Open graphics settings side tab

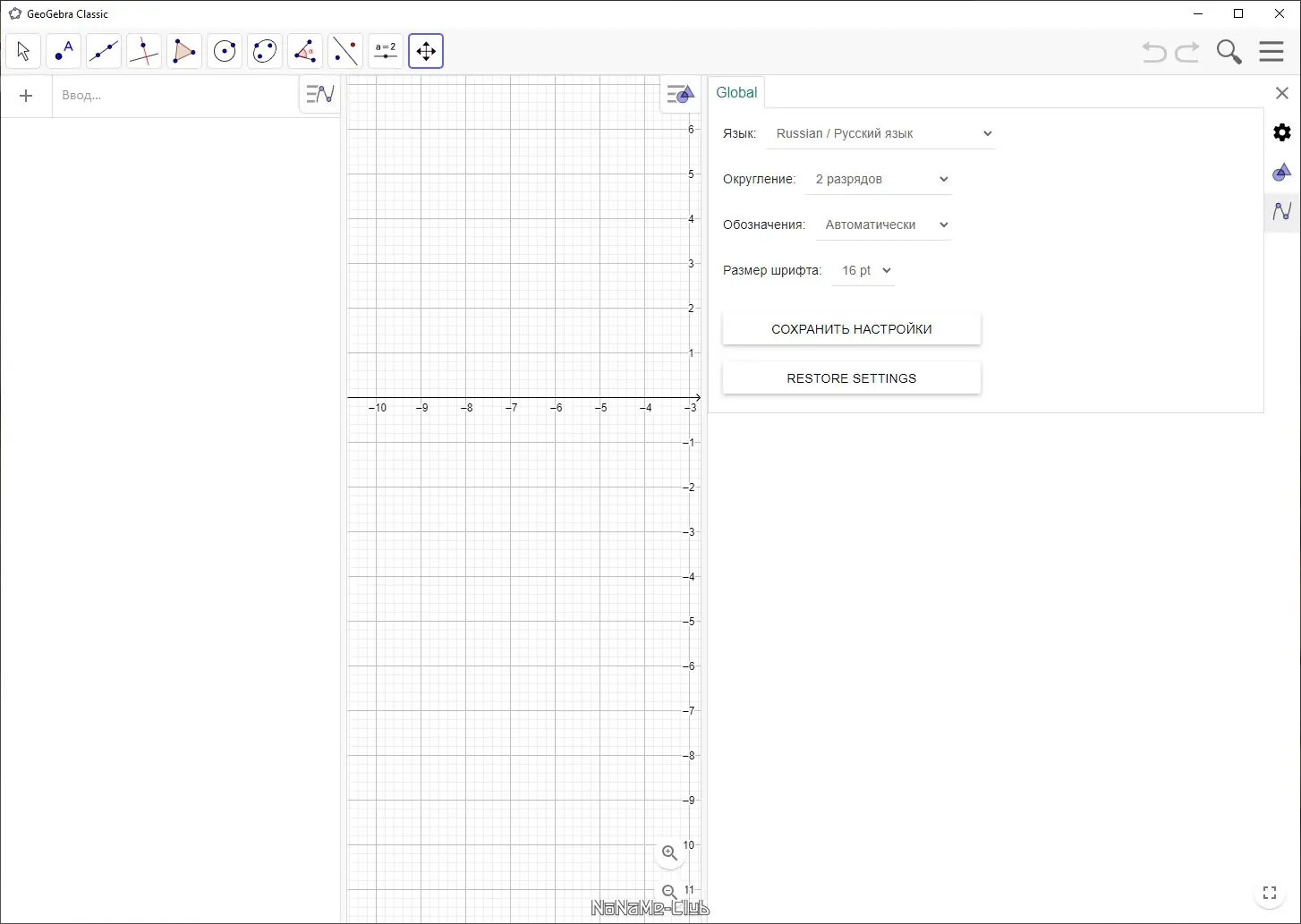1282,172
